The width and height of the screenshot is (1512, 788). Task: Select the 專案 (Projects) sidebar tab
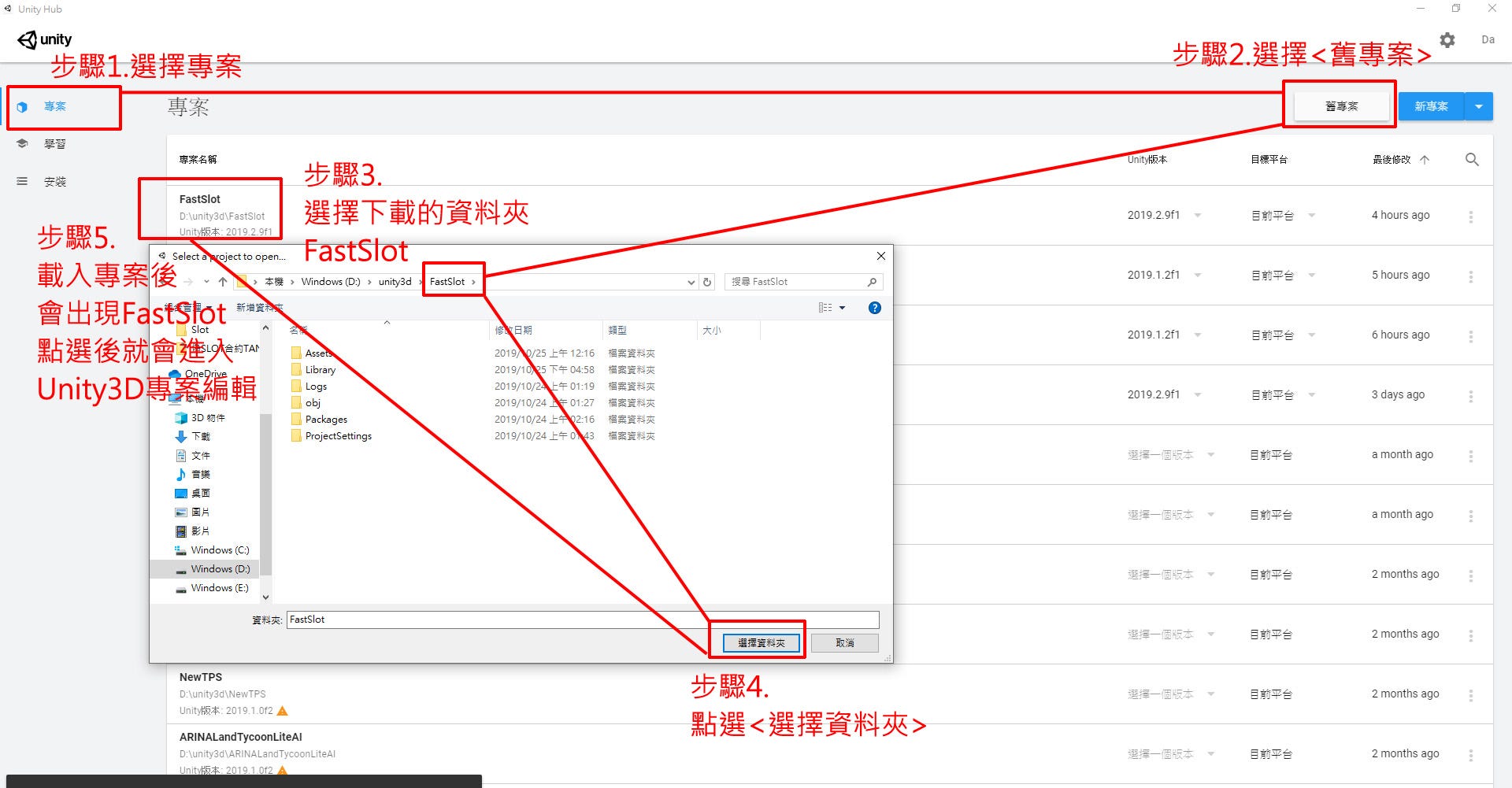55,106
